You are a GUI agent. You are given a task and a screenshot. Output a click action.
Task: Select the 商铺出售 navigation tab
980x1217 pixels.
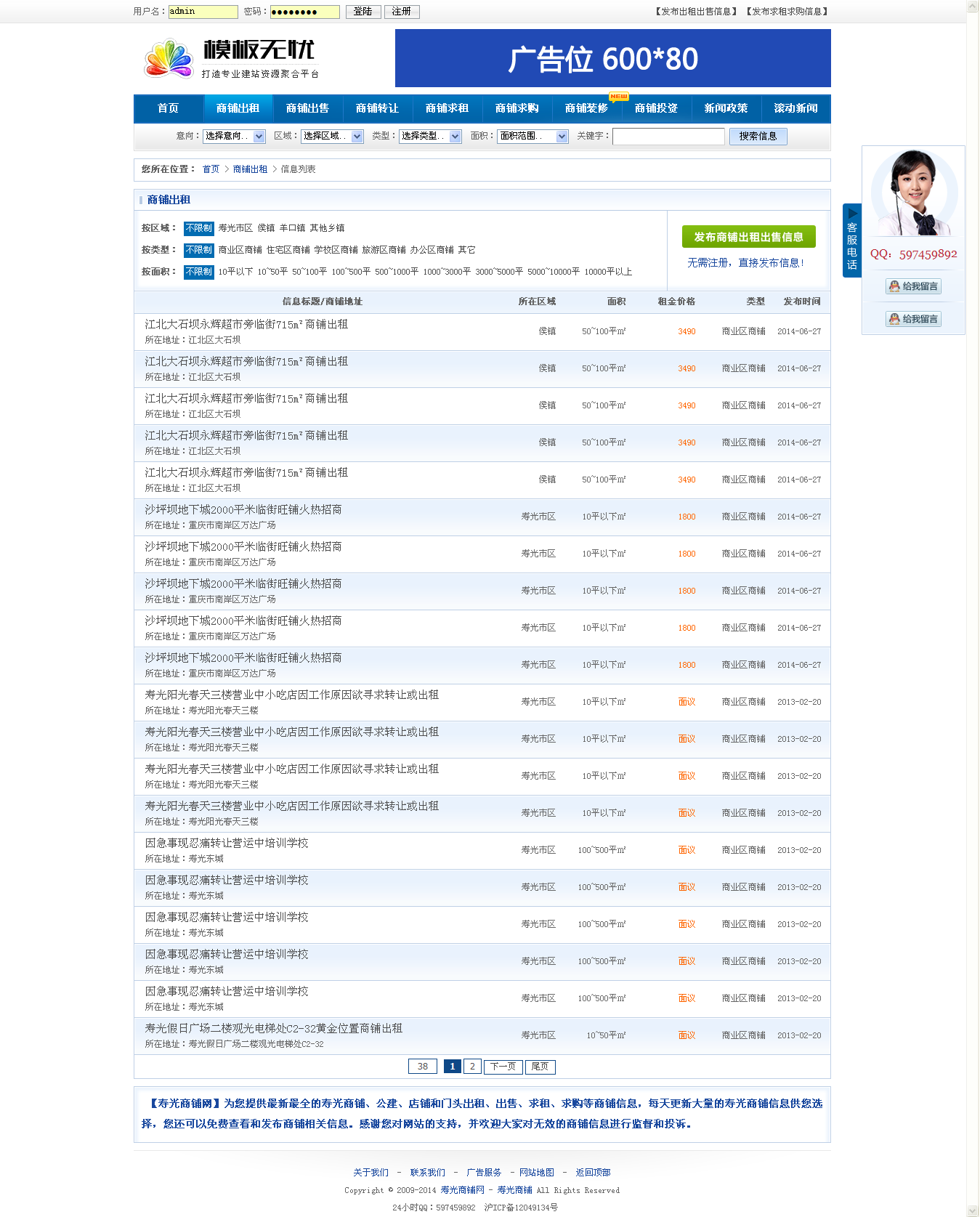(307, 108)
